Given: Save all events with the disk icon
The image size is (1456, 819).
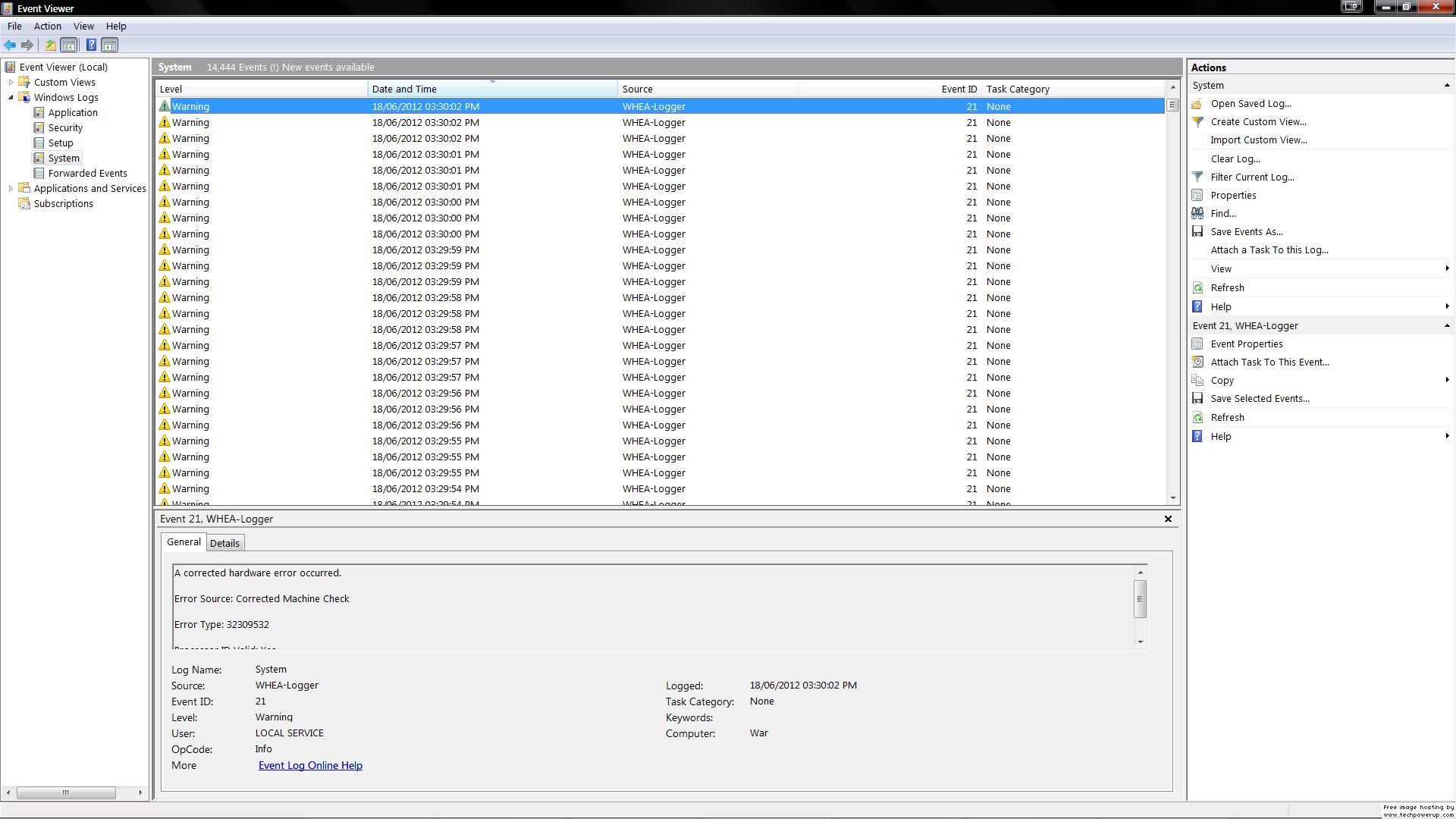Looking at the screenshot, I should pyautogui.click(x=1246, y=231).
